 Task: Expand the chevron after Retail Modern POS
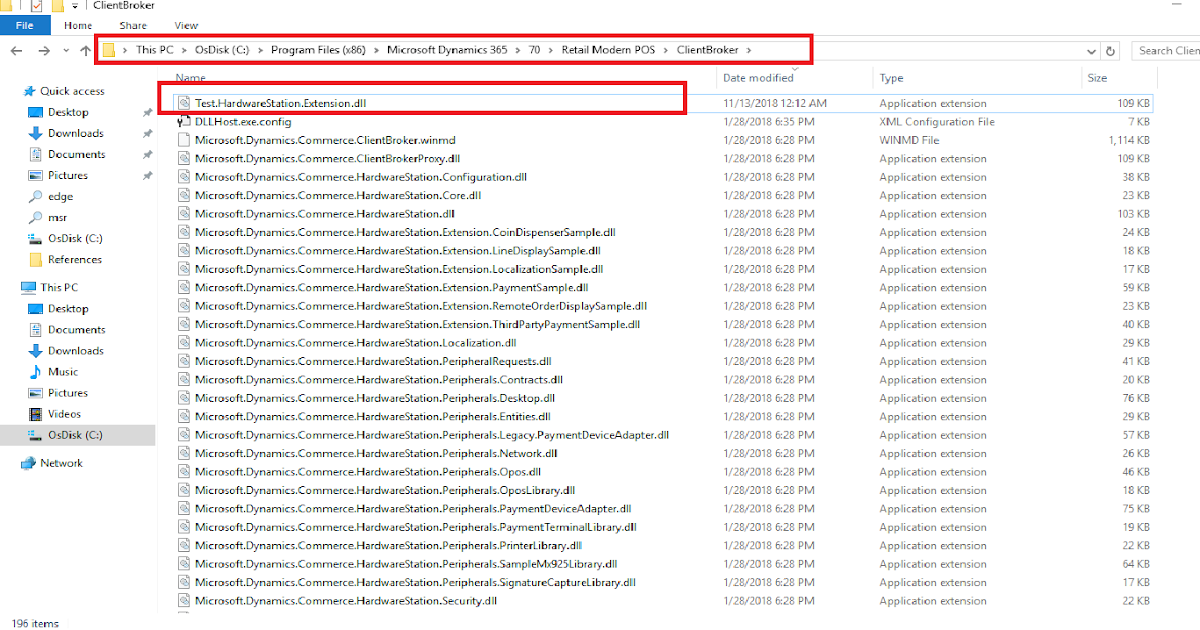click(x=667, y=50)
